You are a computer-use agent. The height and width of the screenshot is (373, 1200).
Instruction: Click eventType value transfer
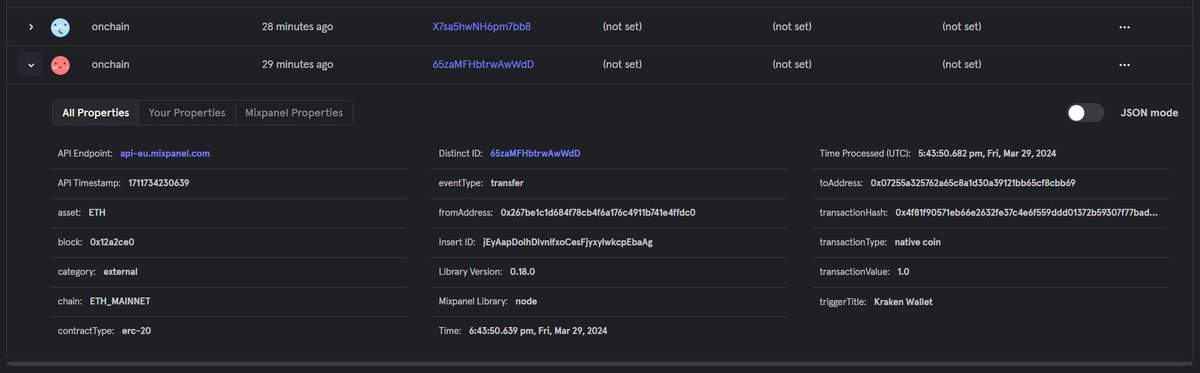[507, 183]
